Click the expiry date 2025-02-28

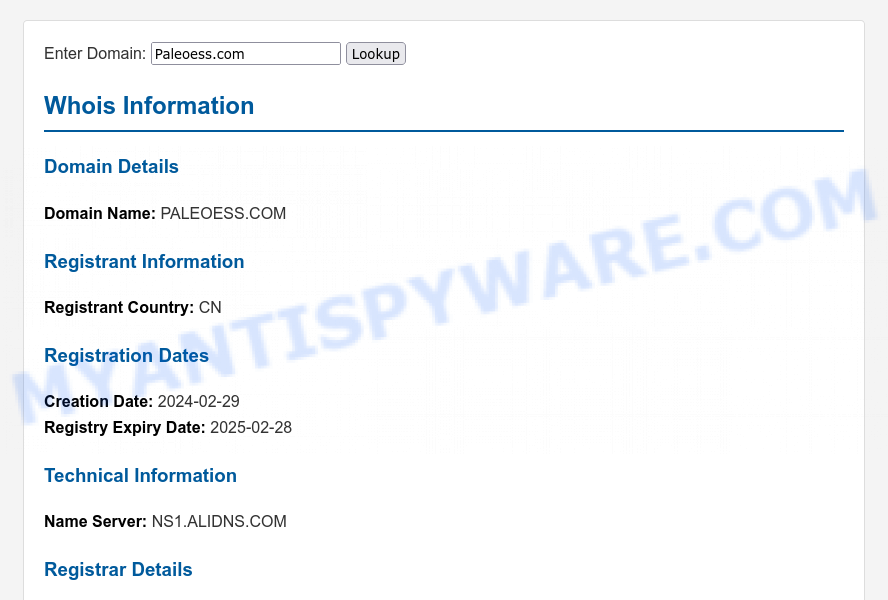click(251, 428)
